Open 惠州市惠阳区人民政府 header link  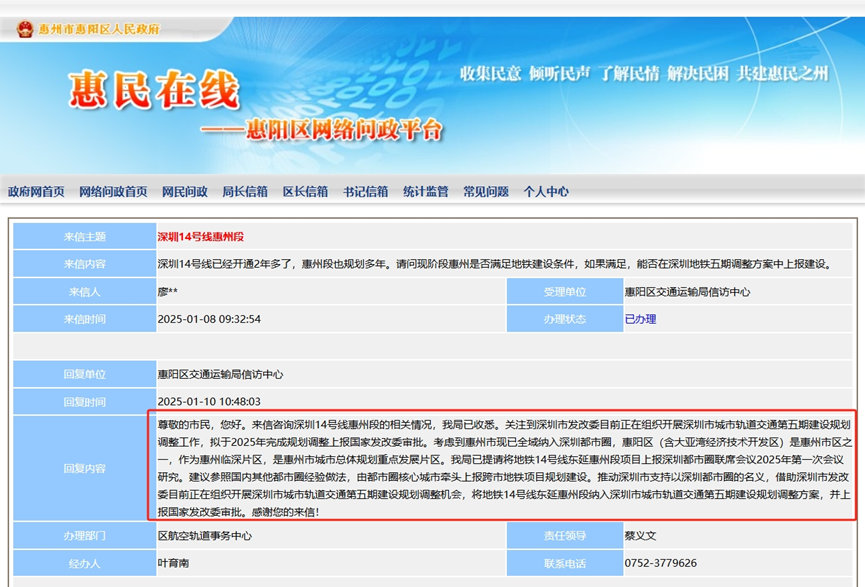coord(99,29)
